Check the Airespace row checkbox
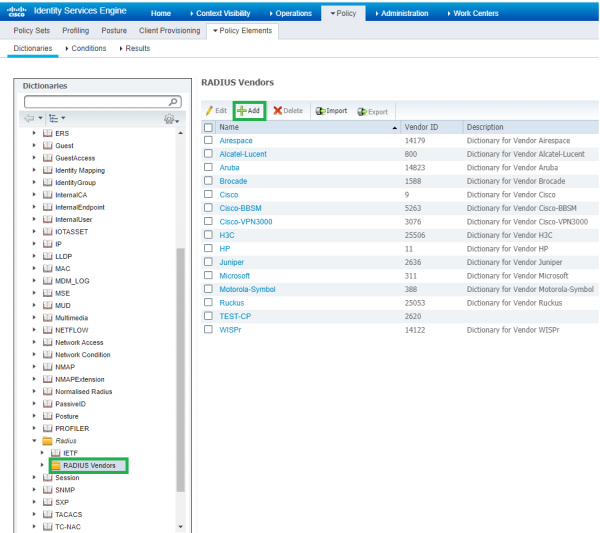Screen dimensions: 600x533 coord(208,141)
